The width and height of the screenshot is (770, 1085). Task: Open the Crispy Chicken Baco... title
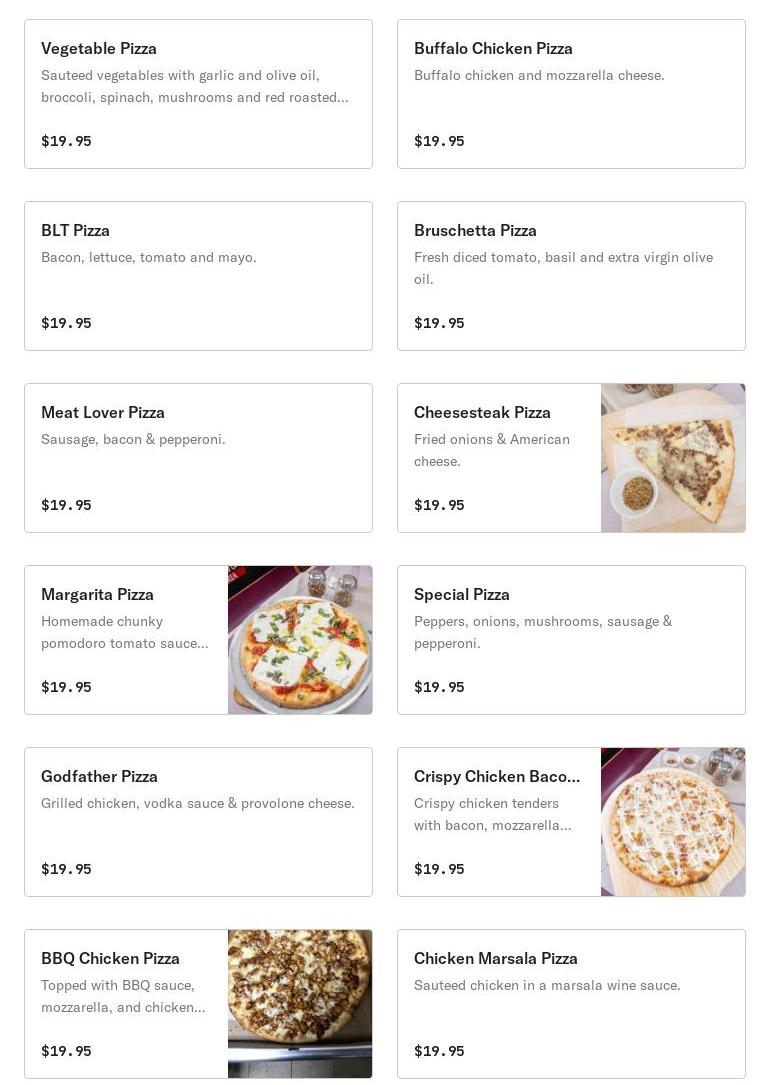497,776
